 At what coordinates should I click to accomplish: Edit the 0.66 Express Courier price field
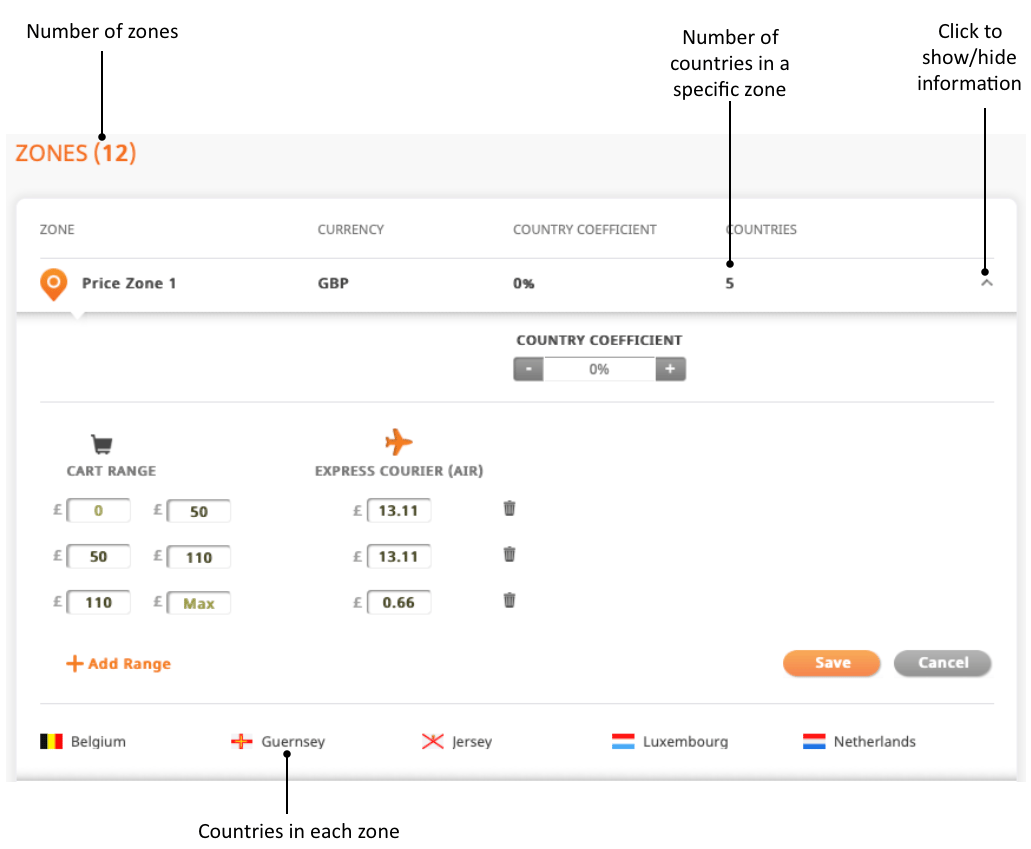coord(398,603)
